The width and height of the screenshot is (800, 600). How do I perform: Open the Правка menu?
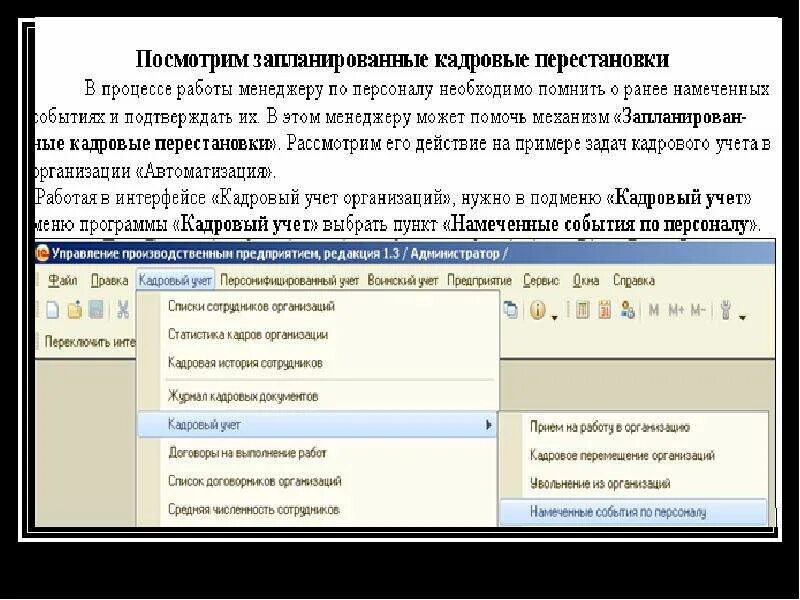tap(109, 281)
